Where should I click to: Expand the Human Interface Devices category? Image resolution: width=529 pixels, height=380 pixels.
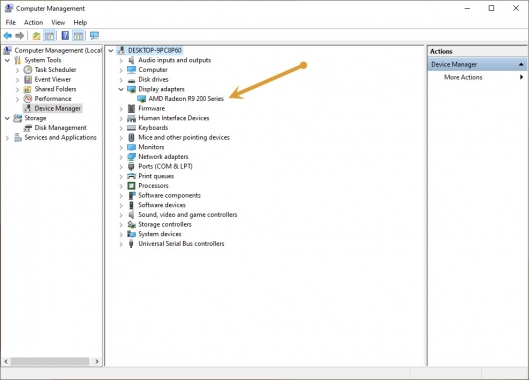point(121,118)
